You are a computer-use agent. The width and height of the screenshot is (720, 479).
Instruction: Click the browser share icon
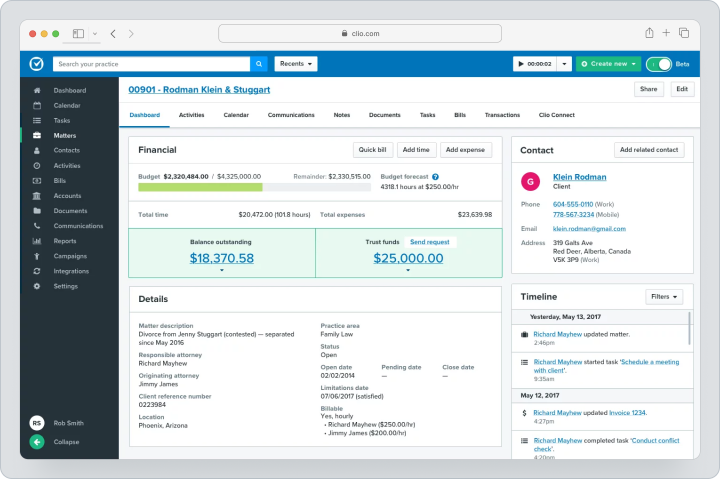coord(649,33)
